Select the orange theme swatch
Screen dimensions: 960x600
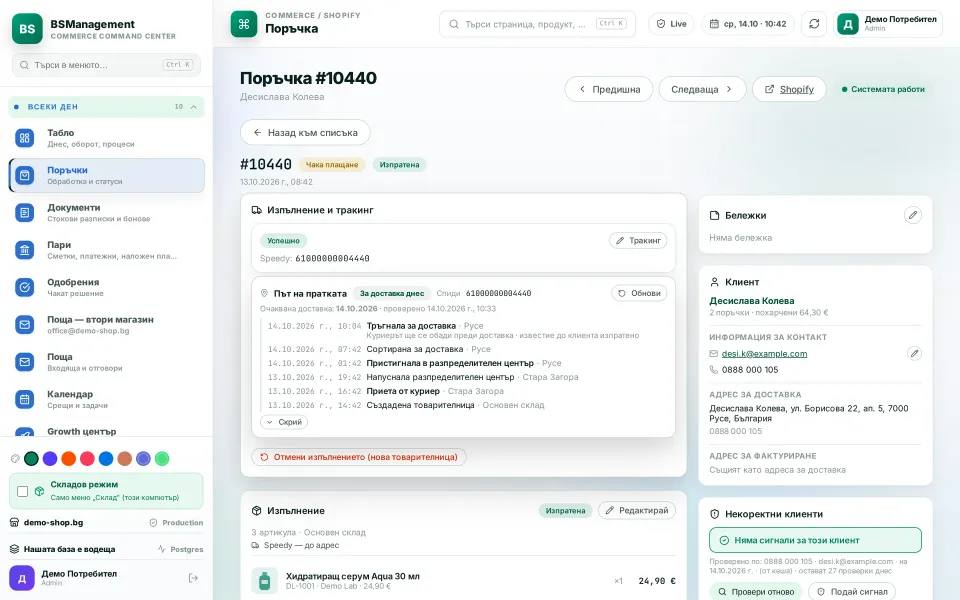[x=69, y=459]
